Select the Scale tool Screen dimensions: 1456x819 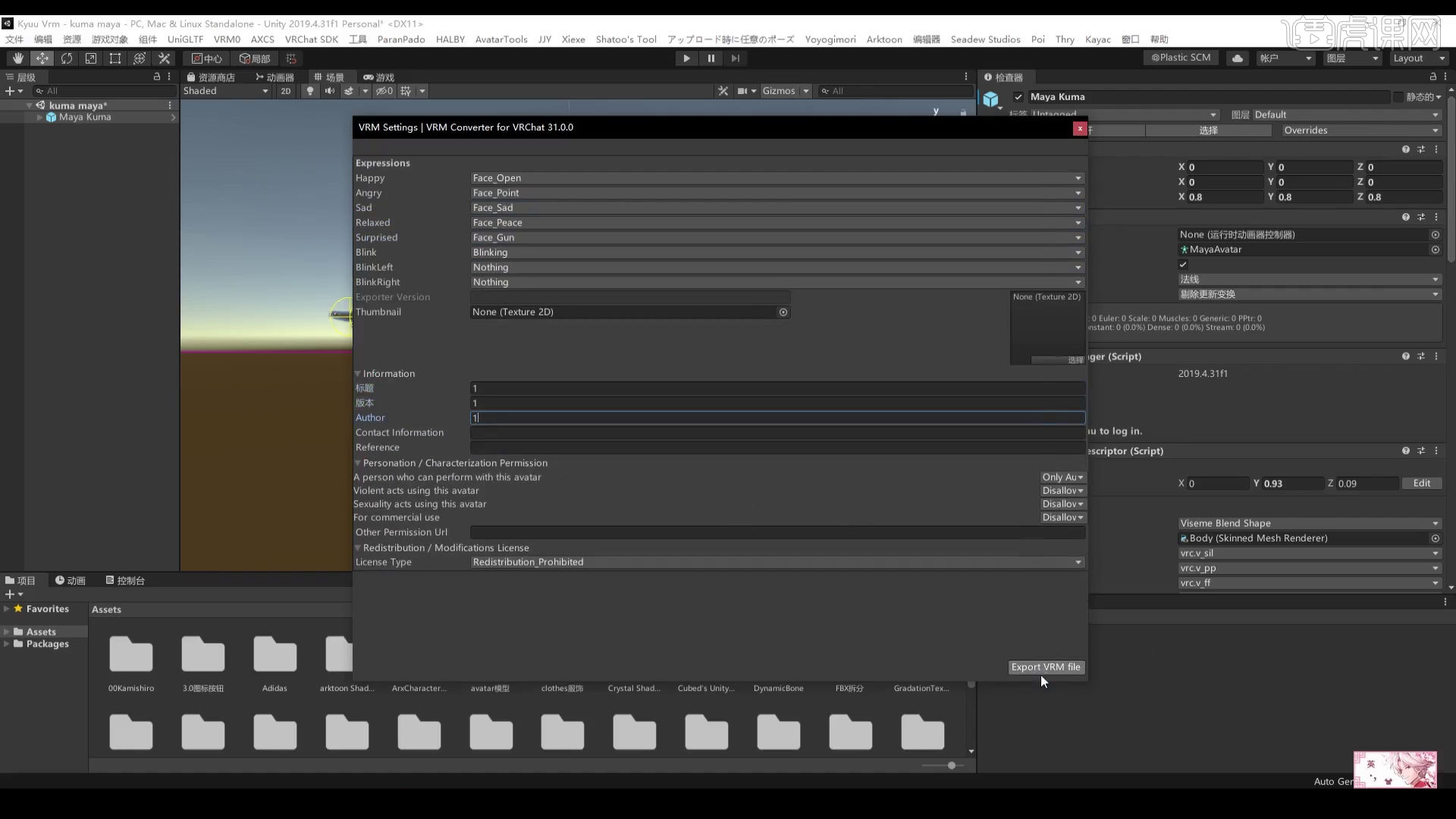(91, 58)
